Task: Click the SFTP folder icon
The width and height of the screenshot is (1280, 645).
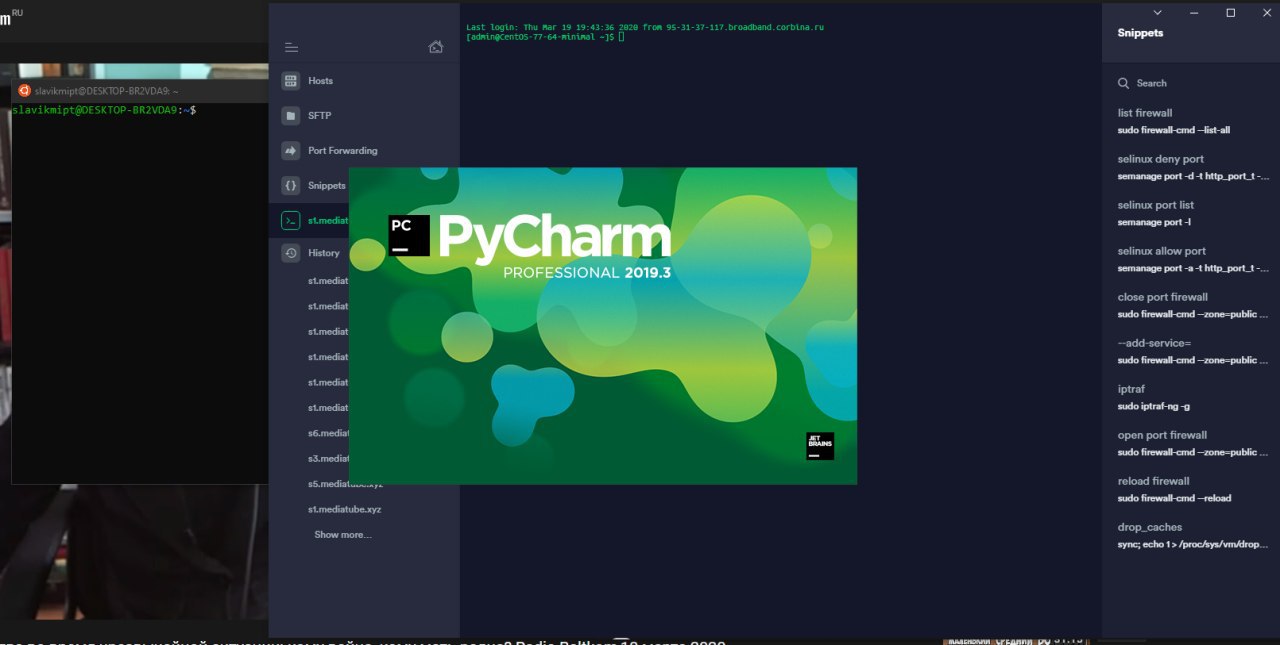Action: pyautogui.click(x=290, y=116)
